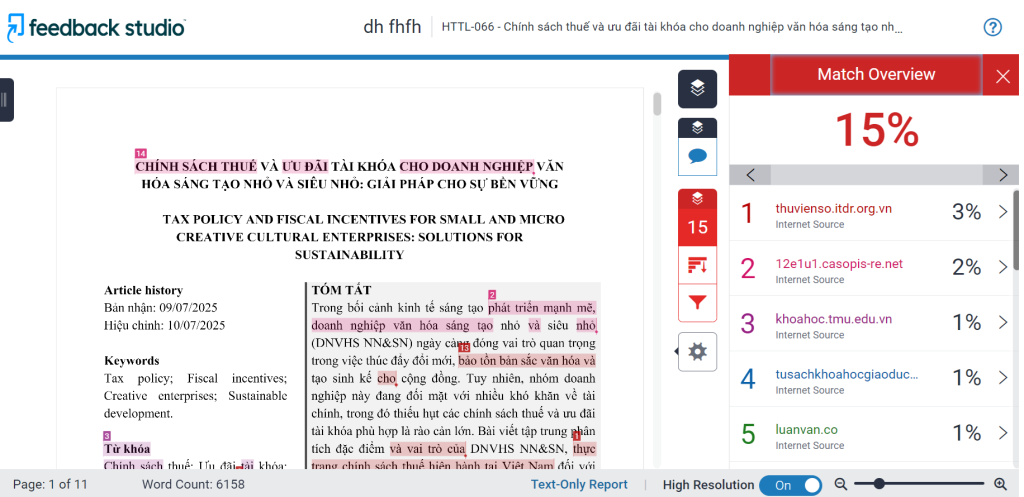Viewport: 1024px width, 497px height.
Task: Click the 2% match percentage
Action: point(967,267)
